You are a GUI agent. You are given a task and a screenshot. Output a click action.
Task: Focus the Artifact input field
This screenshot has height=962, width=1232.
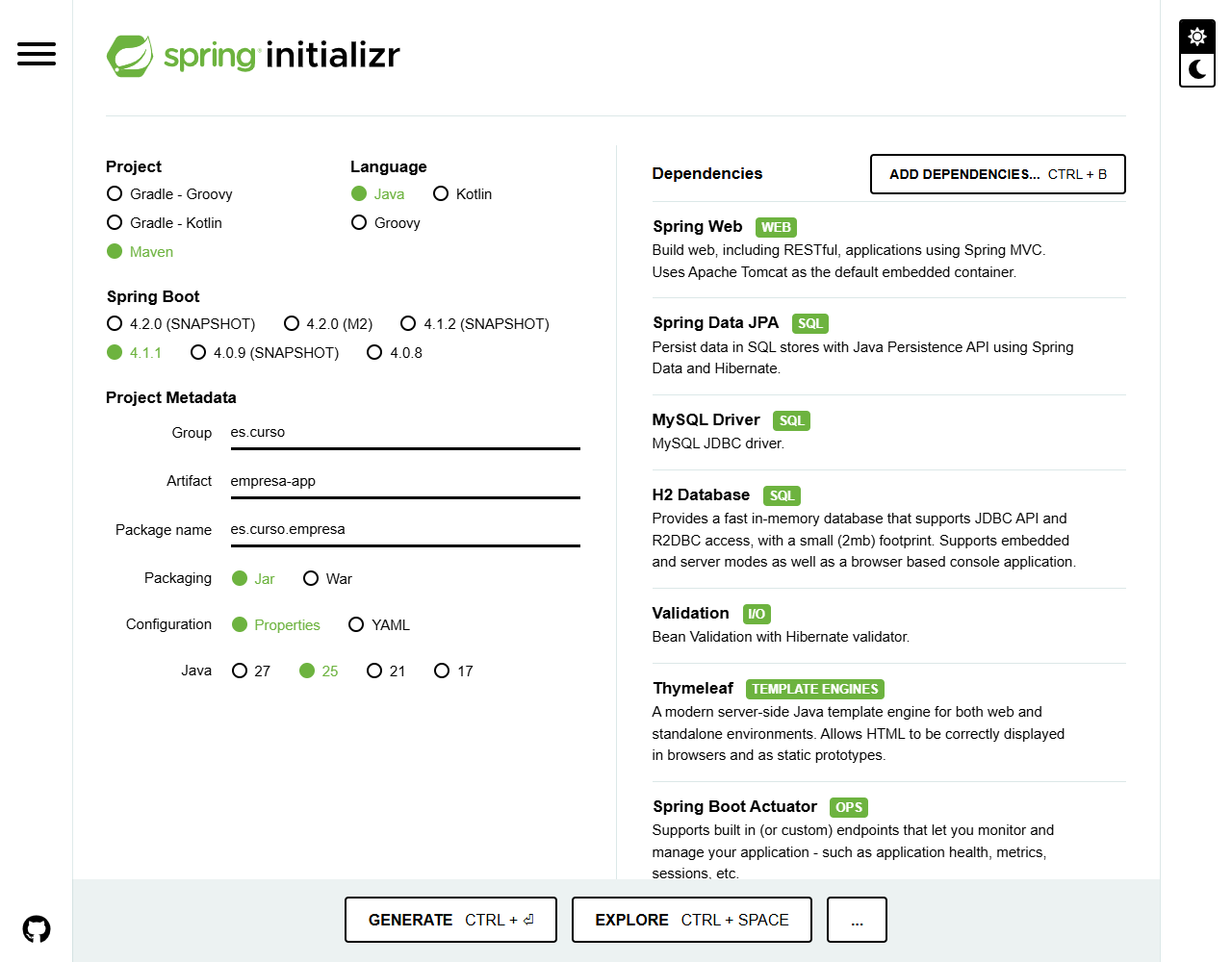(405, 481)
